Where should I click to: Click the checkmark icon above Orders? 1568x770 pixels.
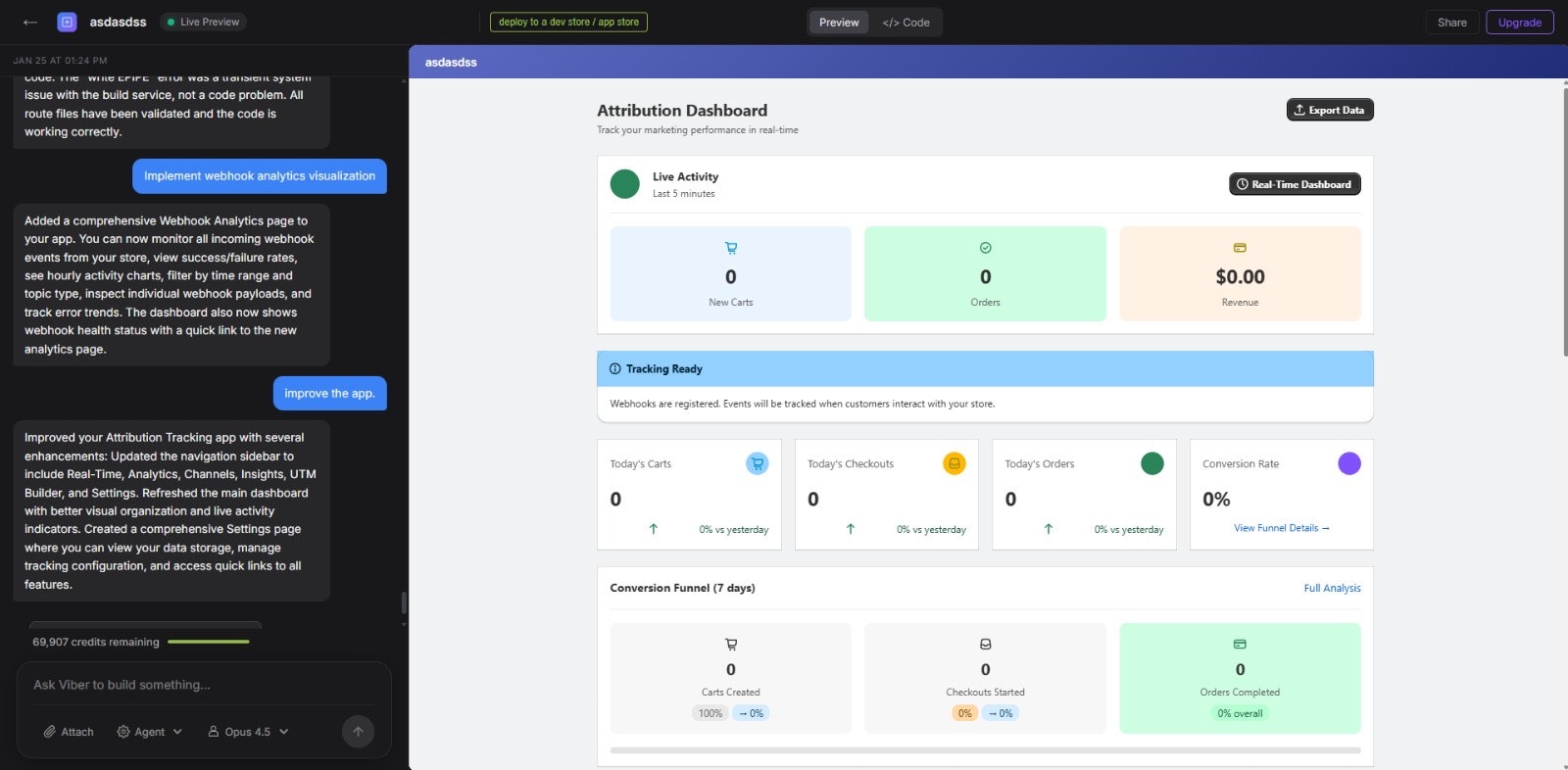985,248
